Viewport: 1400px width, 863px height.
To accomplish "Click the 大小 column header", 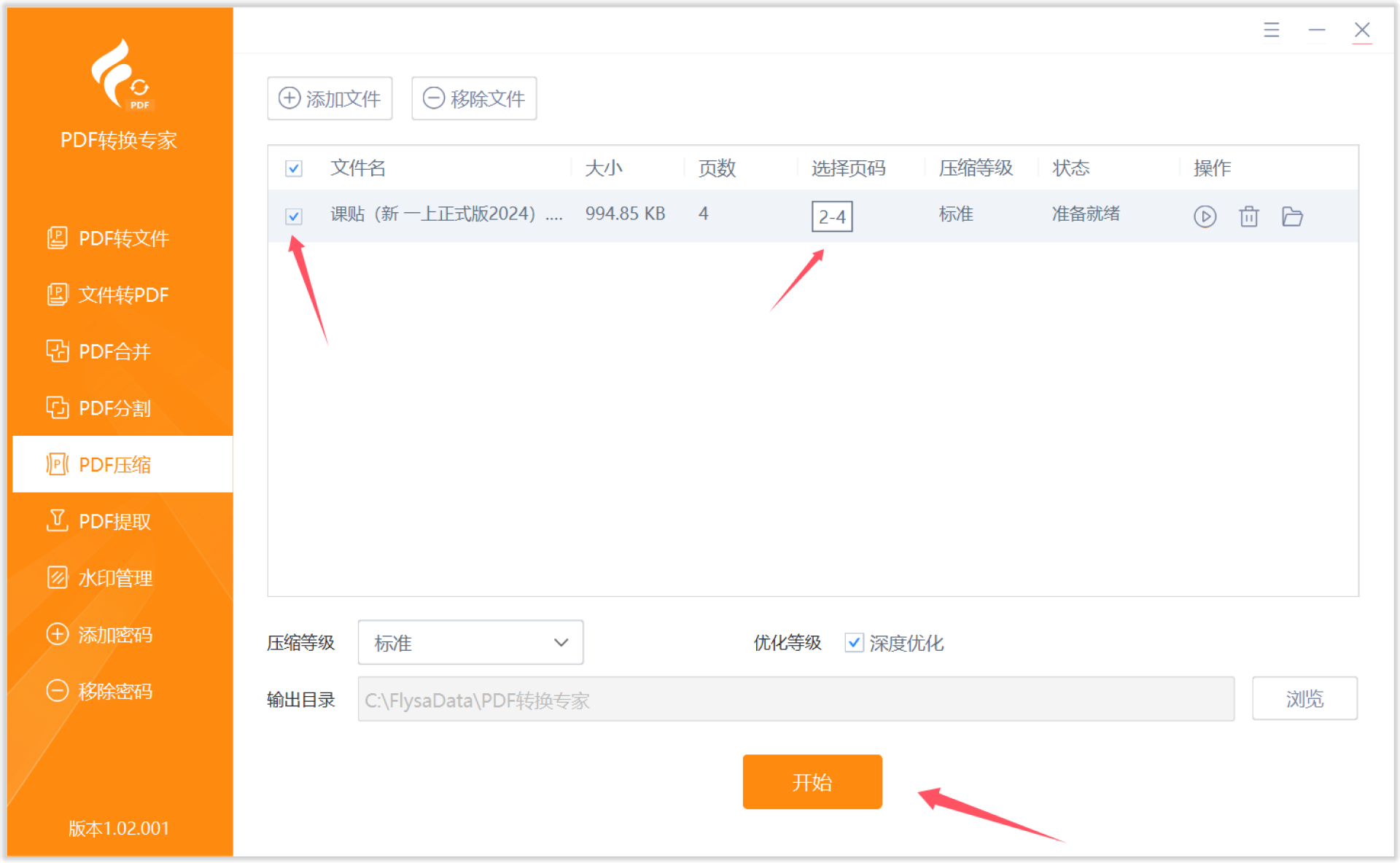I will point(604,168).
